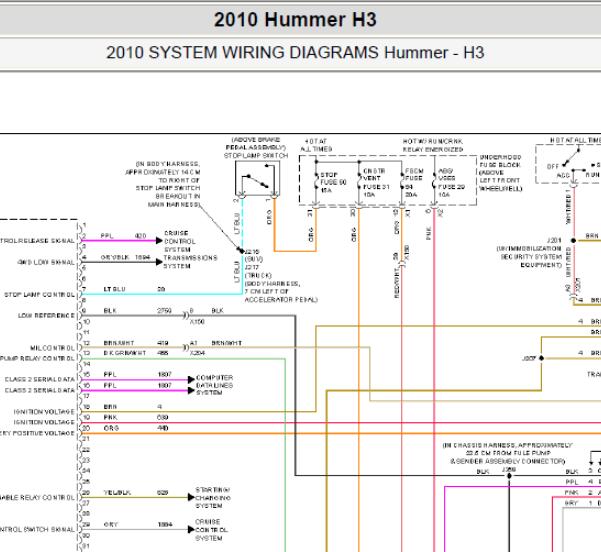The width and height of the screenshot is (601, 552).
Task: Click the "X204" connector label
Action: point(198,353)
